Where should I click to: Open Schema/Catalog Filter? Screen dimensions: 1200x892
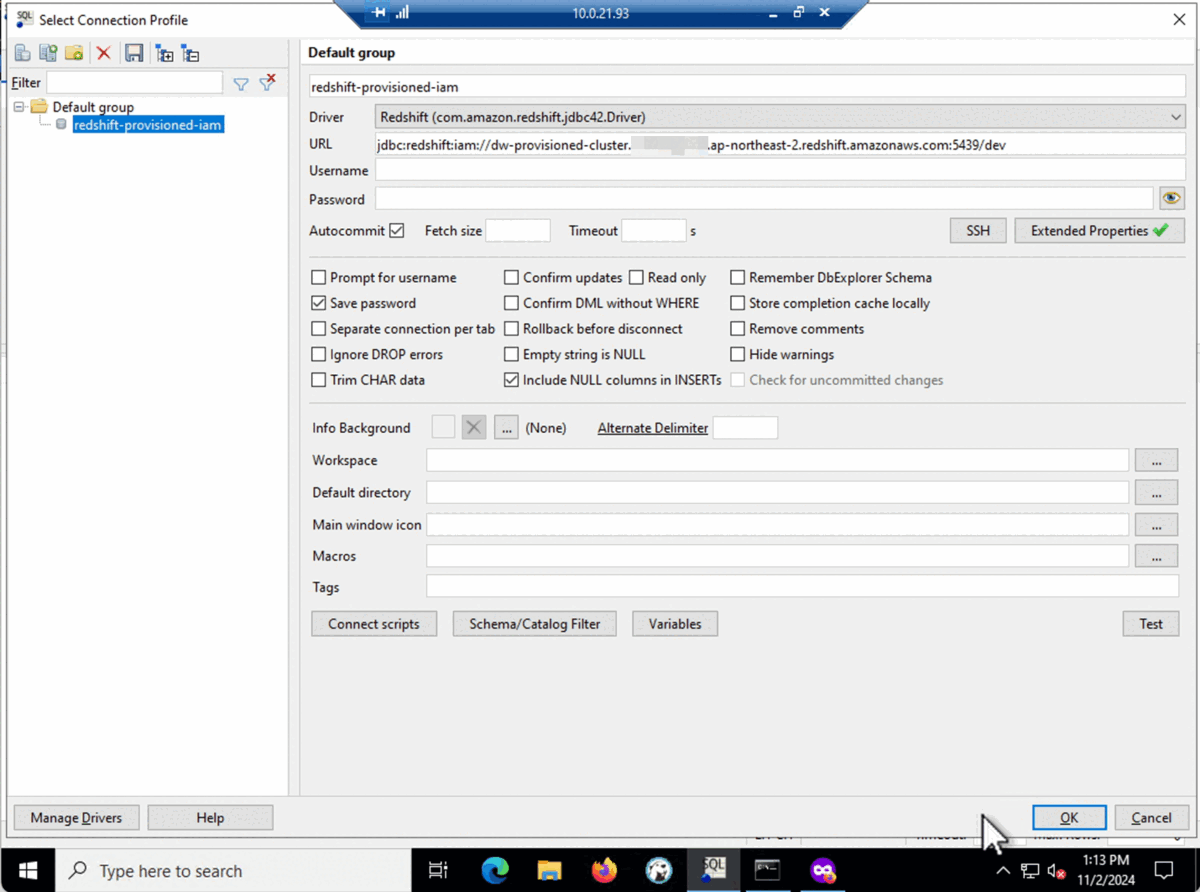tap(535, 624)
